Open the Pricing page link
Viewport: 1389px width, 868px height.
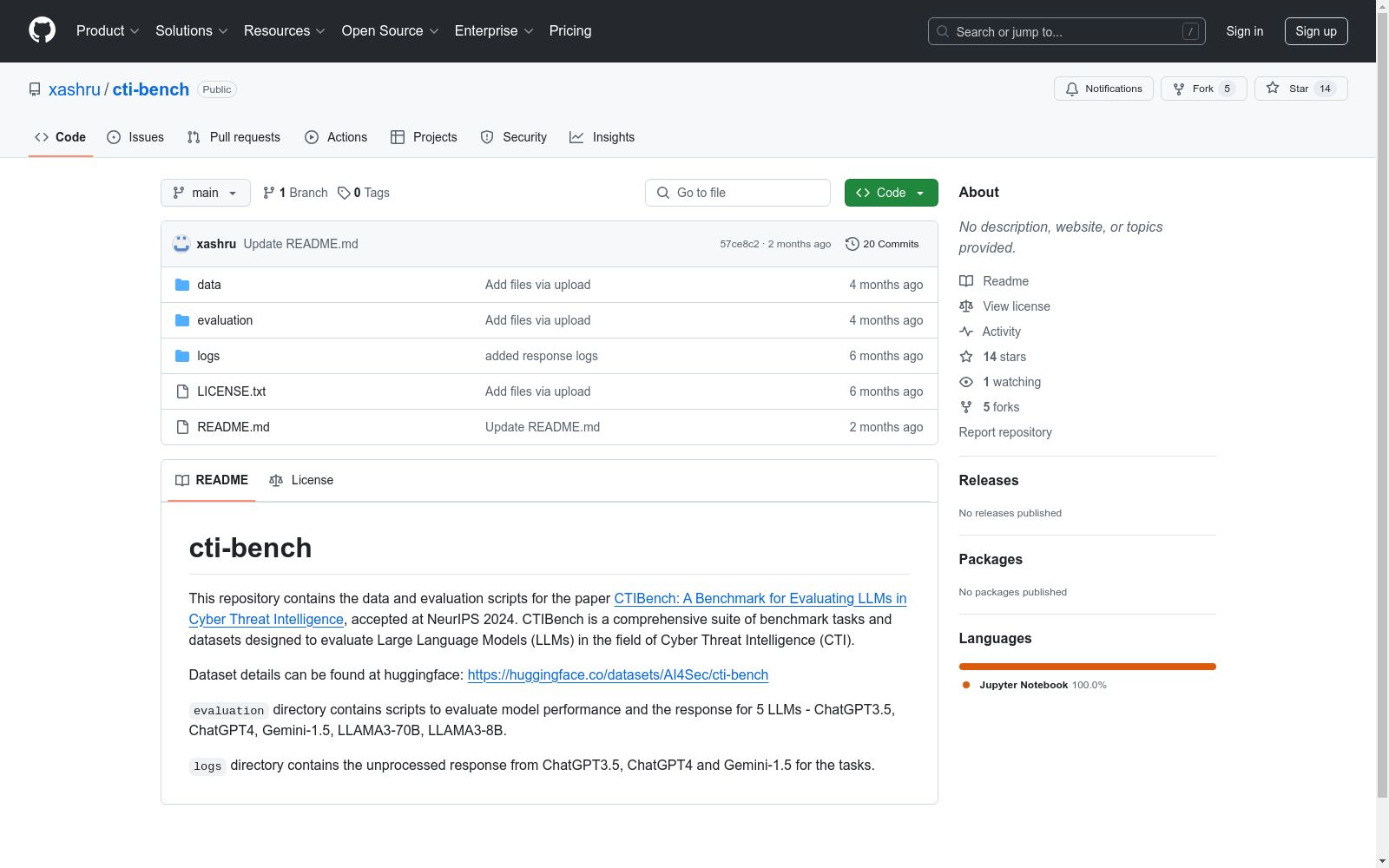pos(570,31)
